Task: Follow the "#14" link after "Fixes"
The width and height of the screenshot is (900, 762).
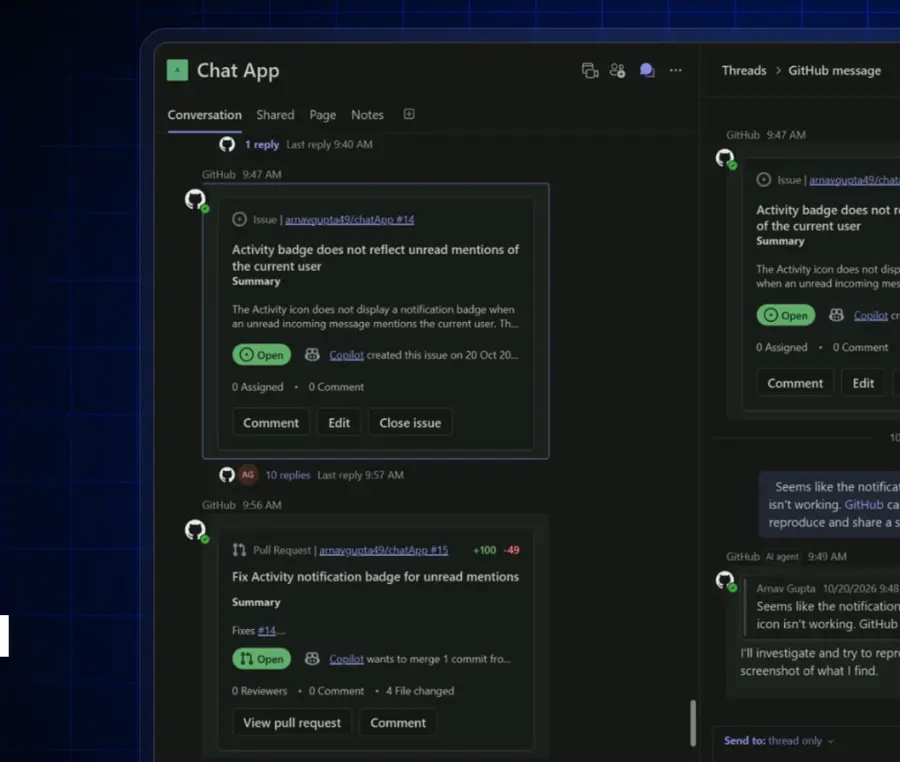Action: tap(266, 630)
